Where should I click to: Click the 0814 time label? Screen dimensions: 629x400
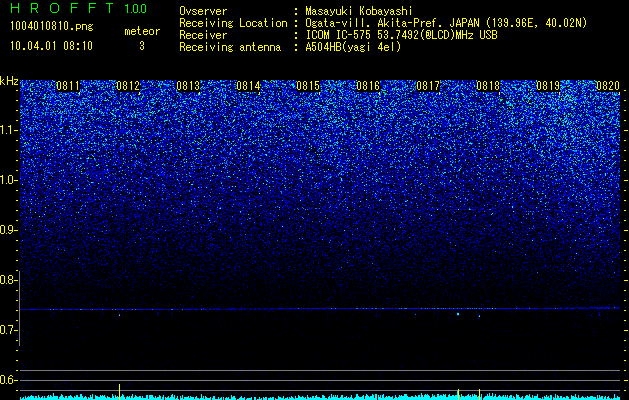click(x=248, y=86)
